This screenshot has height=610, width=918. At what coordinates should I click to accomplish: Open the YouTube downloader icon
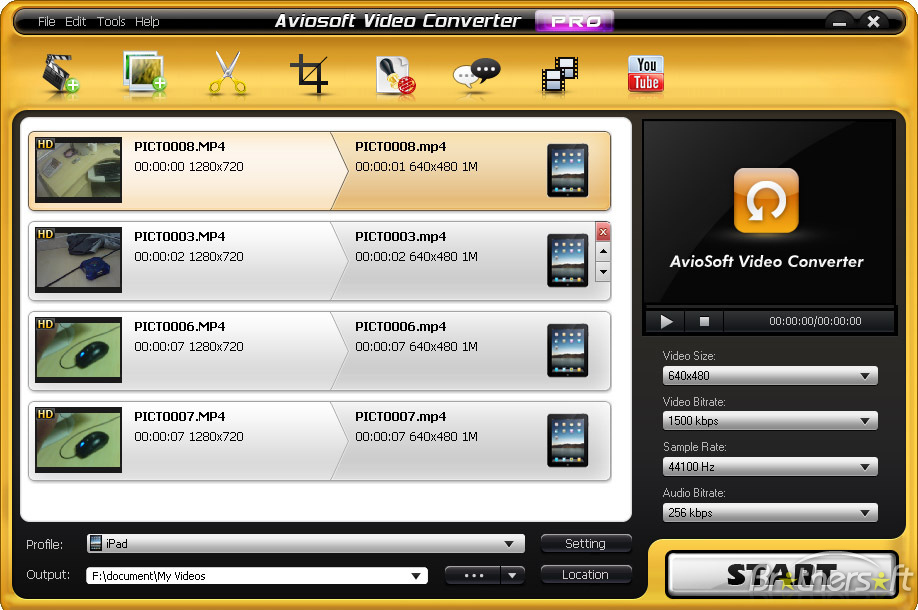tap(646, 74)
